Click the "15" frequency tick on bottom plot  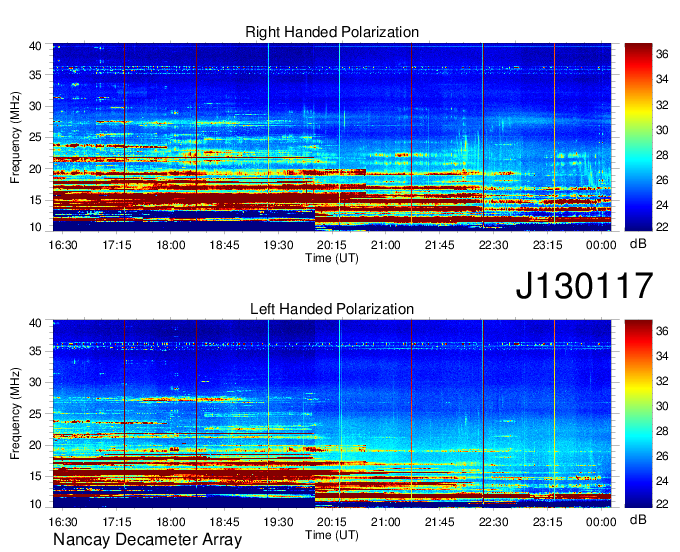(x=35, y=476)
